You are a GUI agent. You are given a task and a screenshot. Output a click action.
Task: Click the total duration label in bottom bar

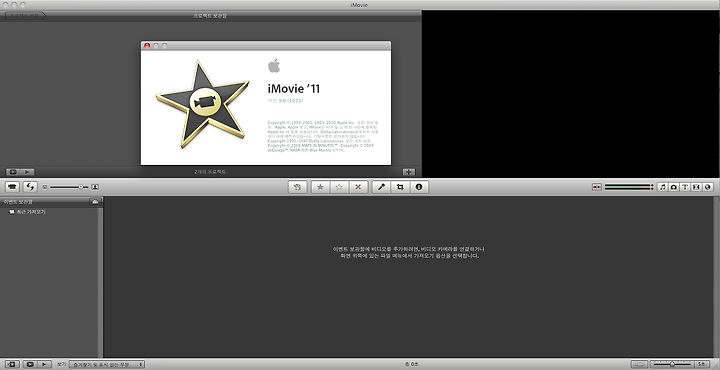(412, 364)
